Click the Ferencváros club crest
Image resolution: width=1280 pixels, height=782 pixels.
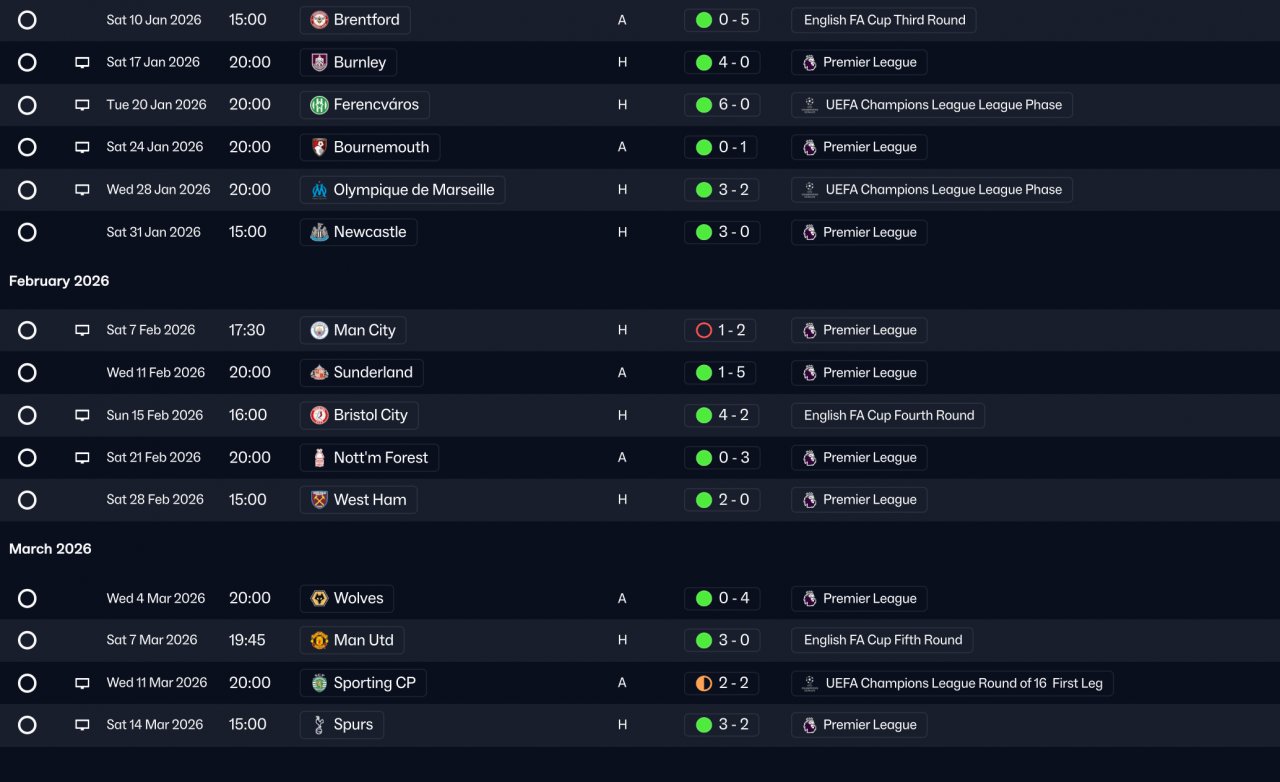click(319, 105)
